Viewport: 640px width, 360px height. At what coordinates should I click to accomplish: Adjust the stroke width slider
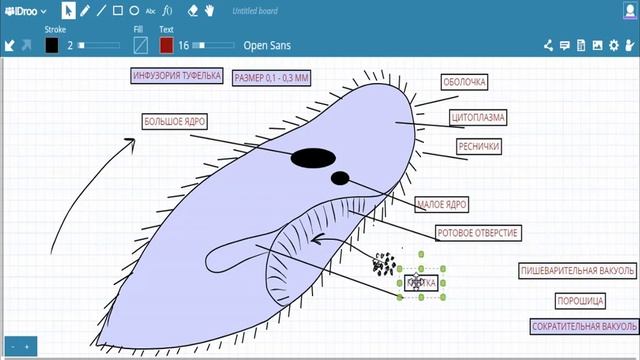coord(99,45)
